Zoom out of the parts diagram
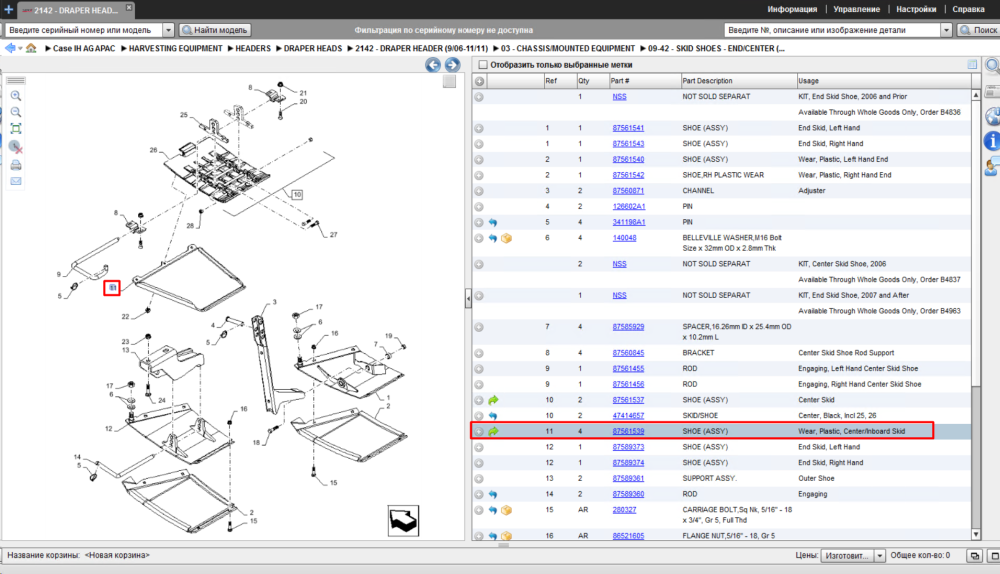This screenshot has height=574, width=1000. click(16, 112)
